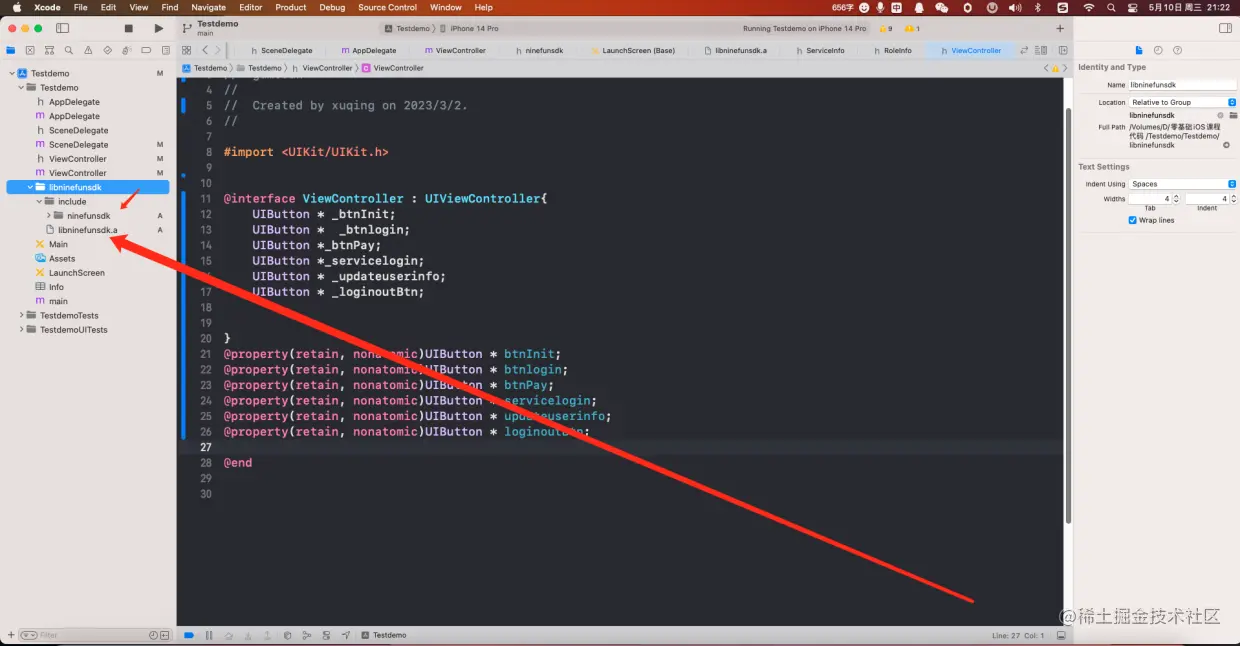Screen dimensions: 1240x646
Task: Show the Quick Help inspector
Action: (x=1177, y=50)
